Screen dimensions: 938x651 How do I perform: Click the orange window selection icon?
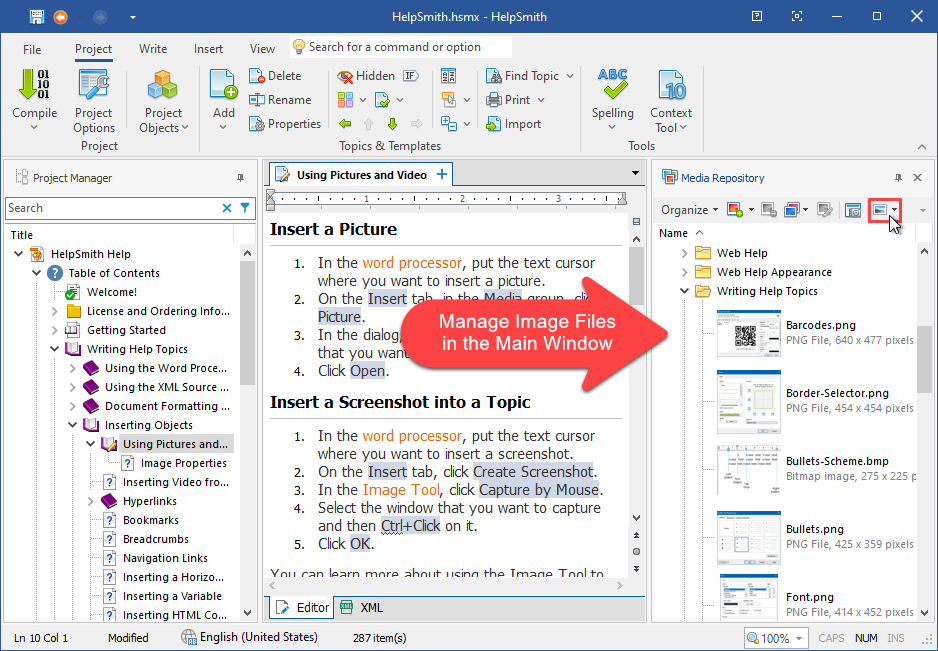(448, 100)
